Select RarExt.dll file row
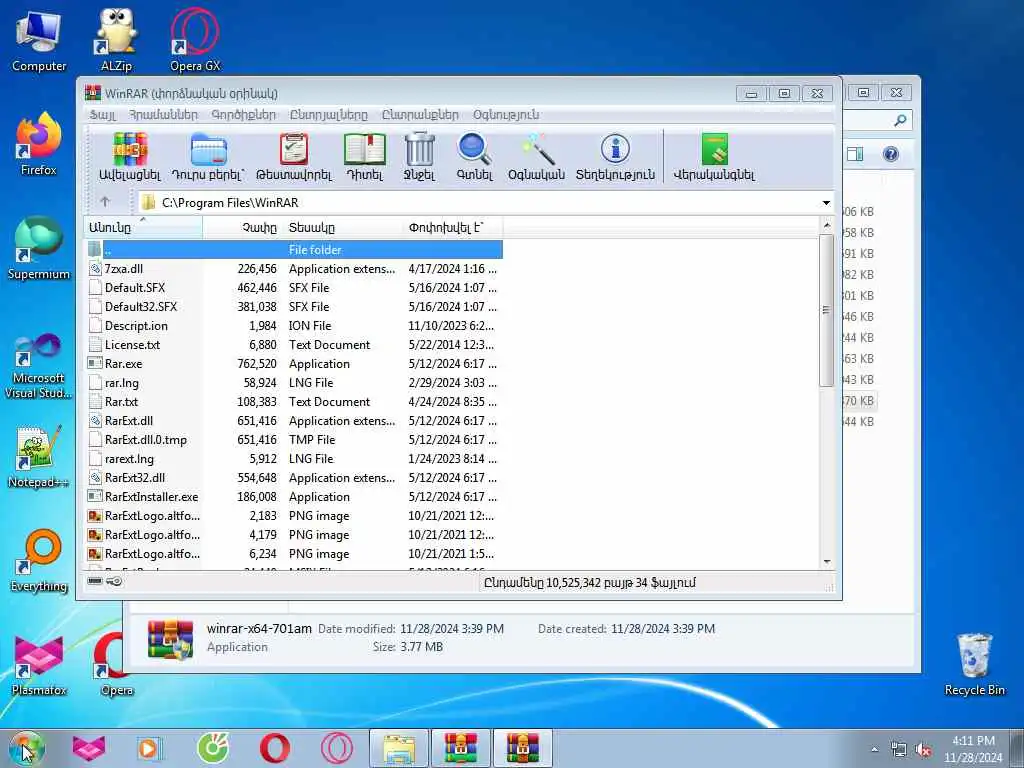Screen dimensions: 1024x768 point(294,421)
